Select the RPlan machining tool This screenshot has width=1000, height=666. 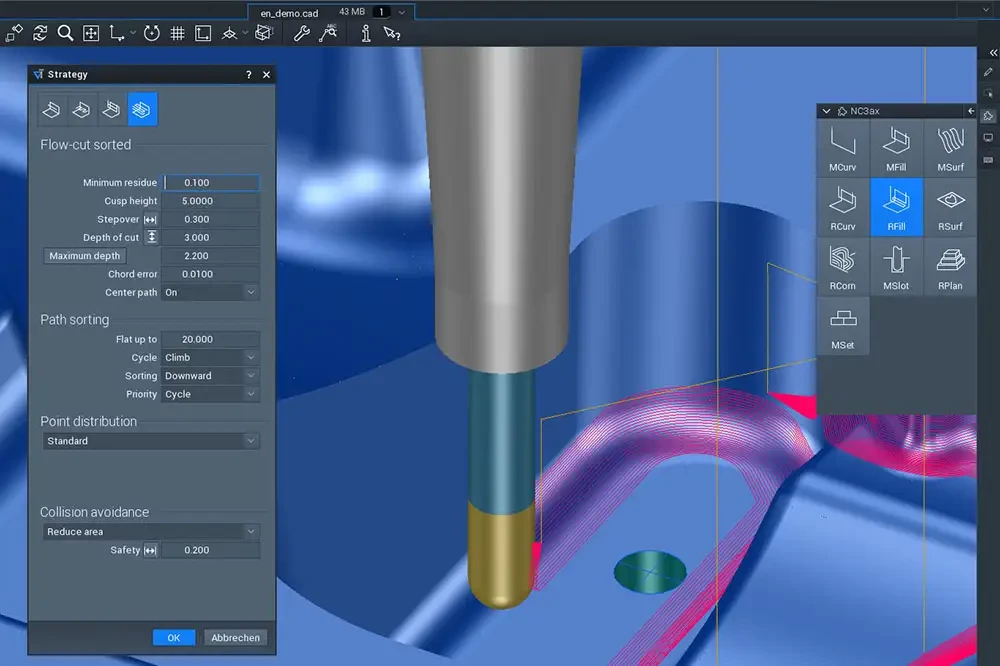coord(950,267)
